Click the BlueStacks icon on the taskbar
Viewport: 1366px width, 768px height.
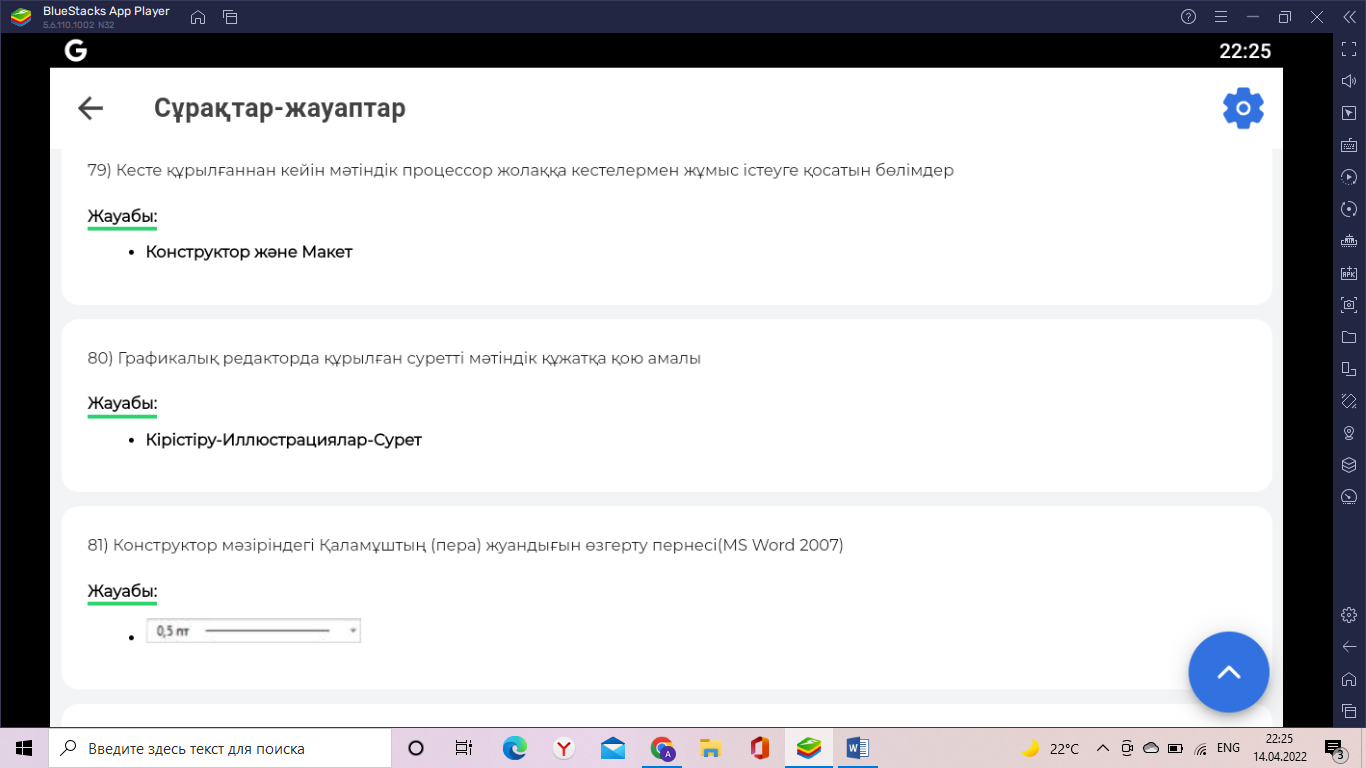point(809,748)
